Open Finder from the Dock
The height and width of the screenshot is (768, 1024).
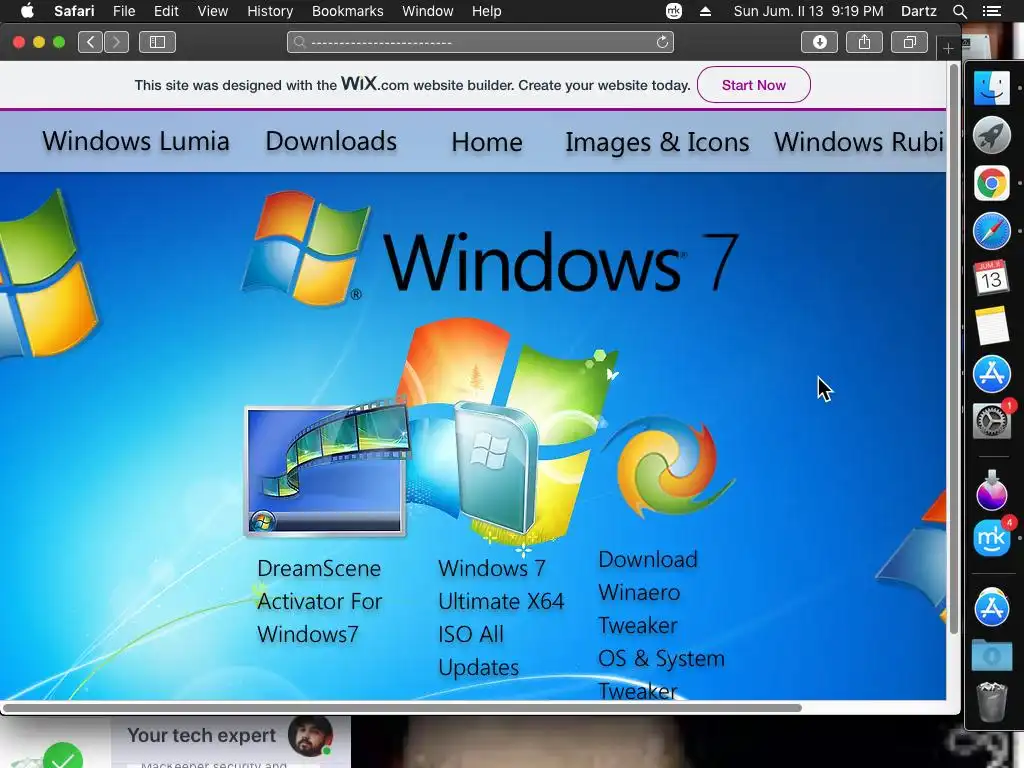991,88
